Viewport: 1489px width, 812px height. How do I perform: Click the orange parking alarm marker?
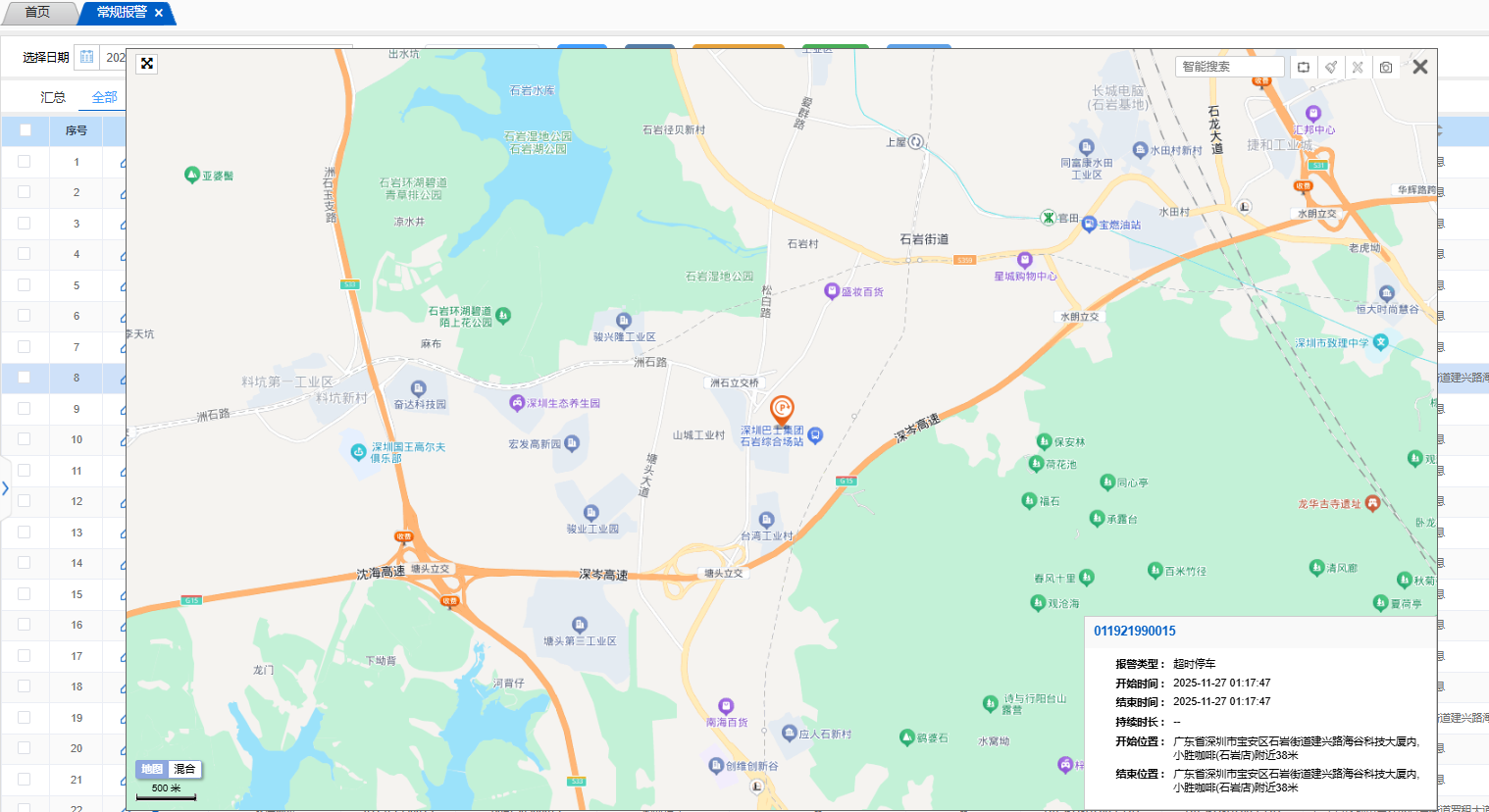tap(782, 409)
